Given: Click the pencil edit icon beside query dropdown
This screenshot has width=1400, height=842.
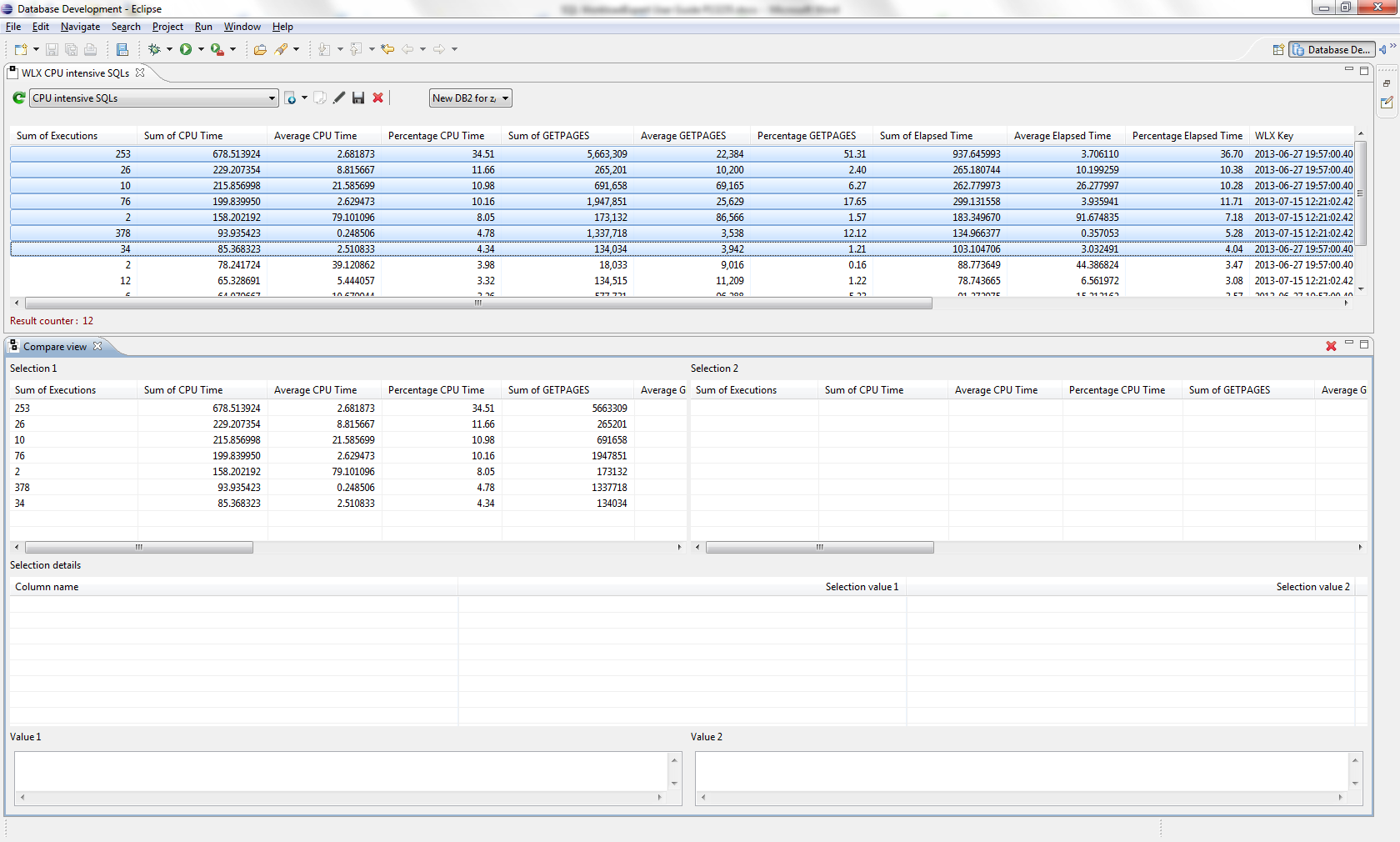Looking at the screenshot, I should pyautogui.click(x=339, y=98).
